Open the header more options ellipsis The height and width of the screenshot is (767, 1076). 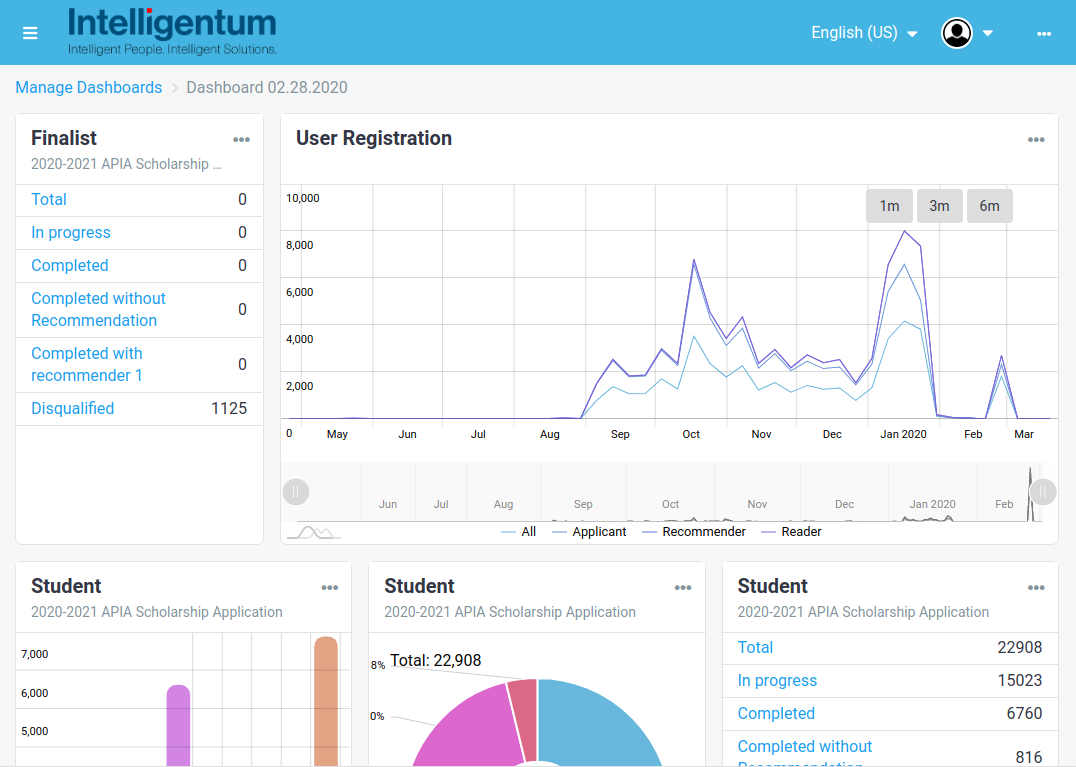(1044, 34)
